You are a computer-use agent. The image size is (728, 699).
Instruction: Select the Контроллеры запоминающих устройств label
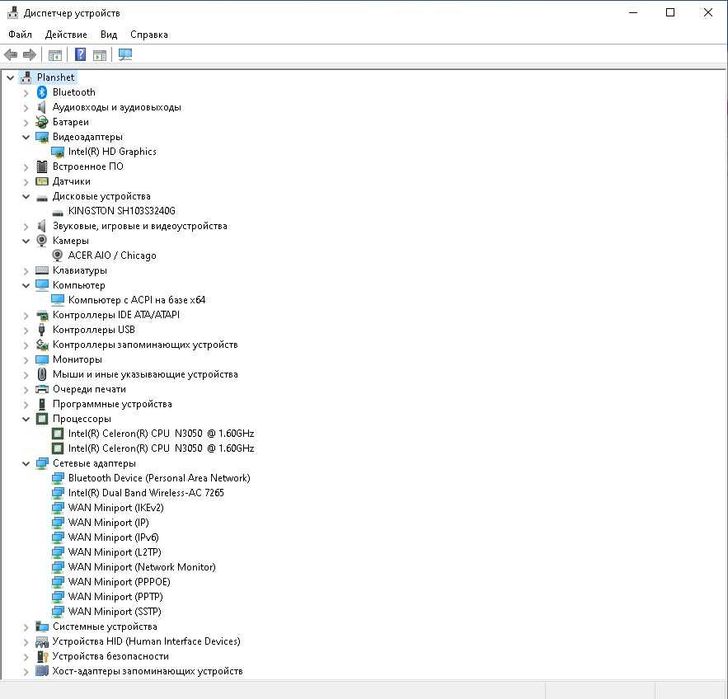click(x=145, y=344)
